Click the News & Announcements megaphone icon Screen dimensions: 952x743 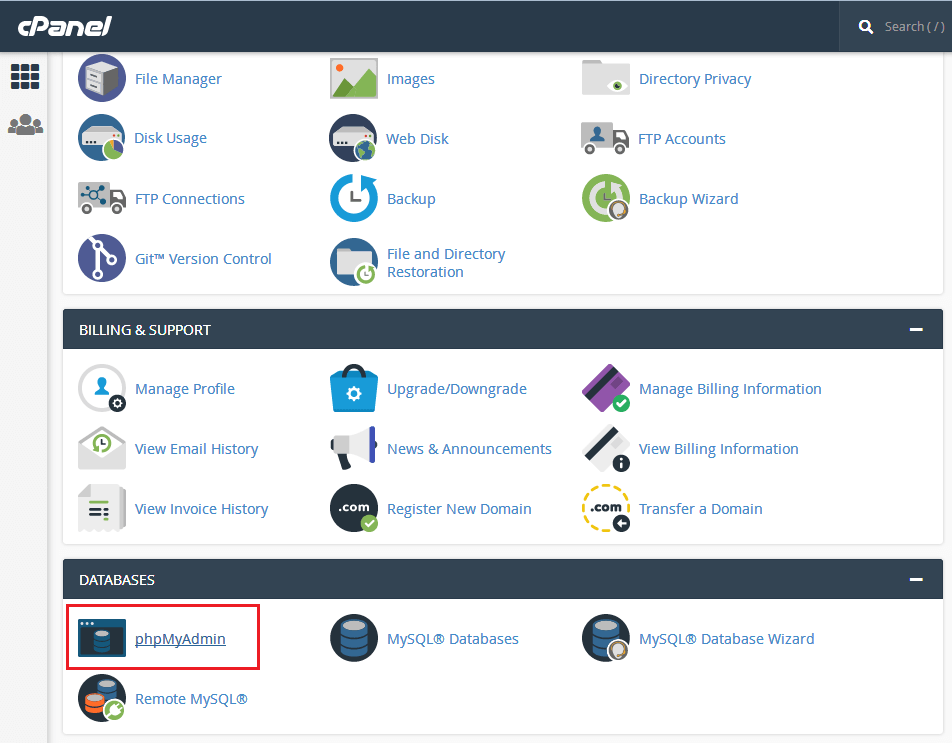coord(354,448)
